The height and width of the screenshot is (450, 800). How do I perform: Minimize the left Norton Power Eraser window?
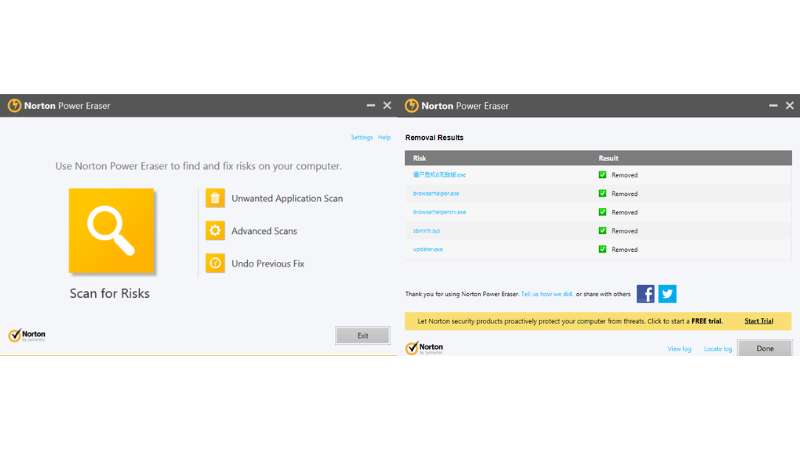coord(371,106)
